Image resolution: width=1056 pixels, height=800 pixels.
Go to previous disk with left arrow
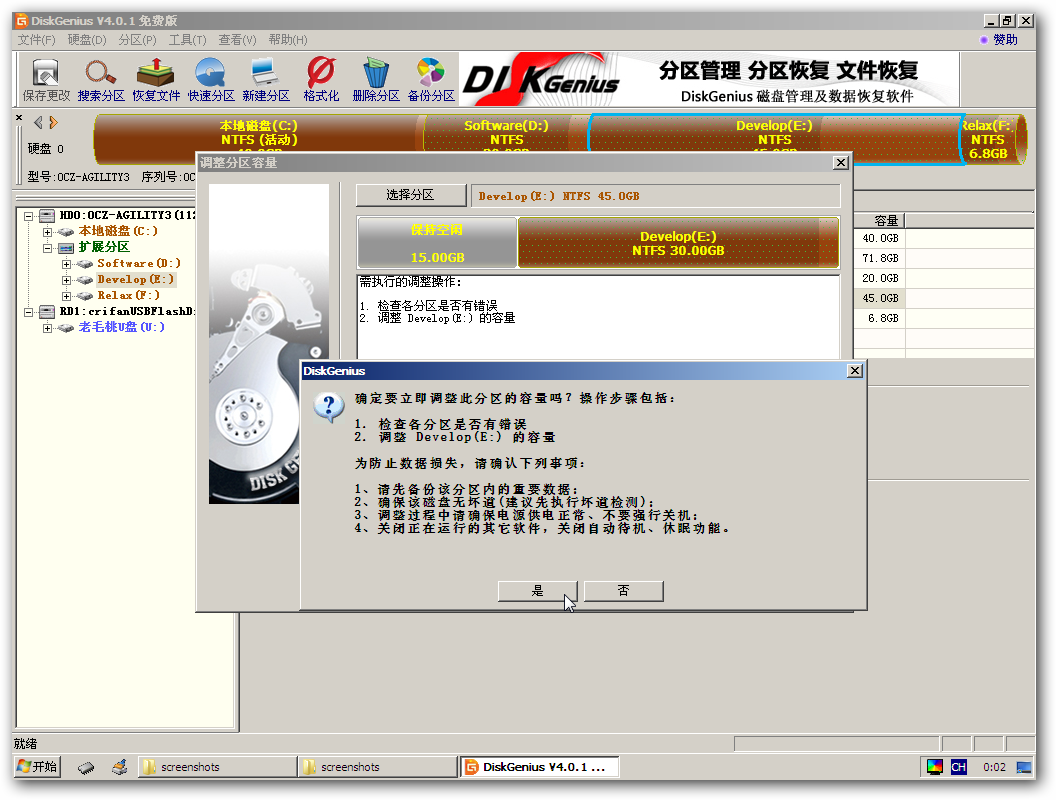tap(38, 123)
